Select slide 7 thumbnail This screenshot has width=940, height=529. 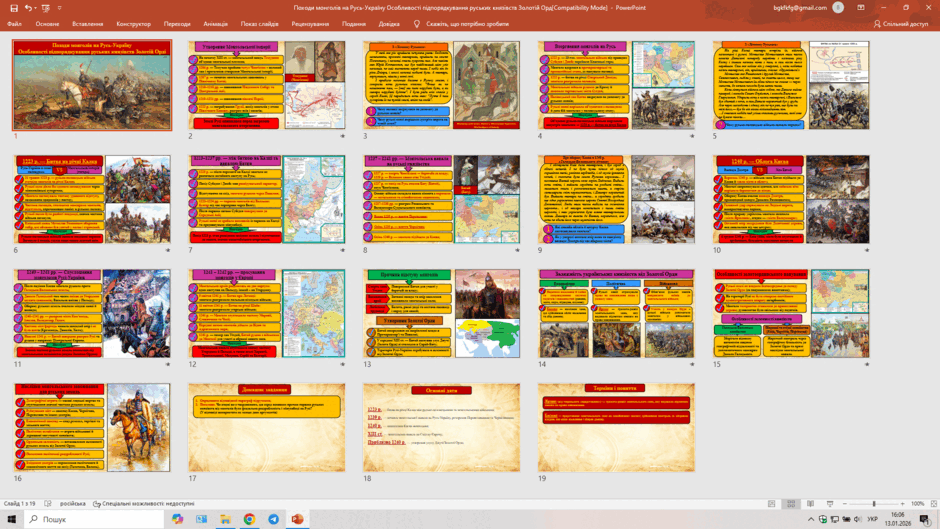click(x=267, y=199)
